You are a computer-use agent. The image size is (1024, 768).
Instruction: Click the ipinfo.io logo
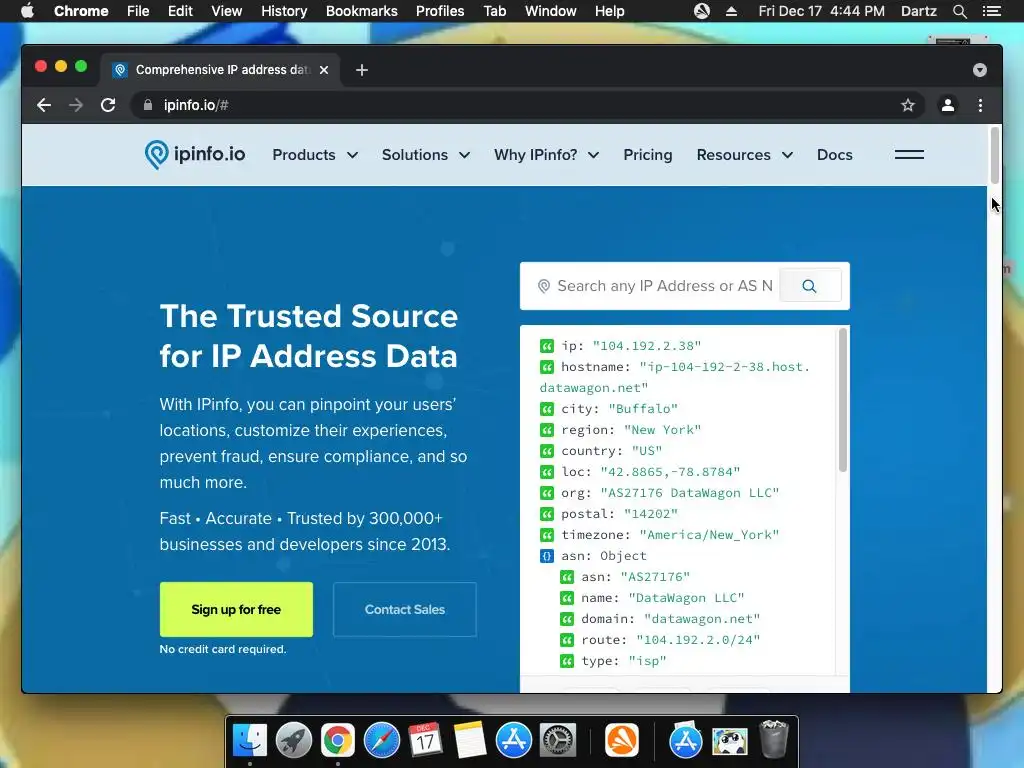195,155
